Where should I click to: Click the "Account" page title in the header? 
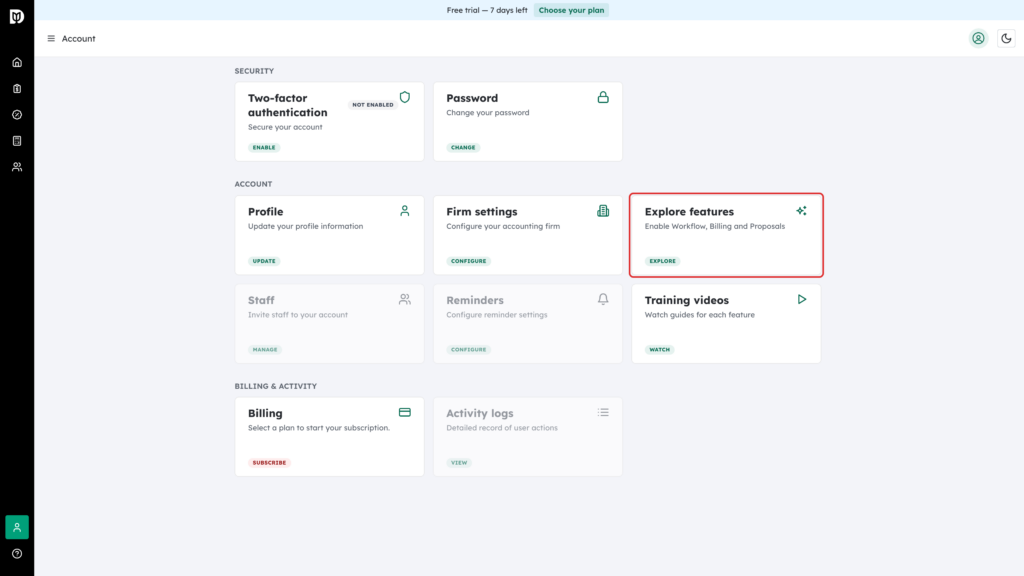coord(78,39)
